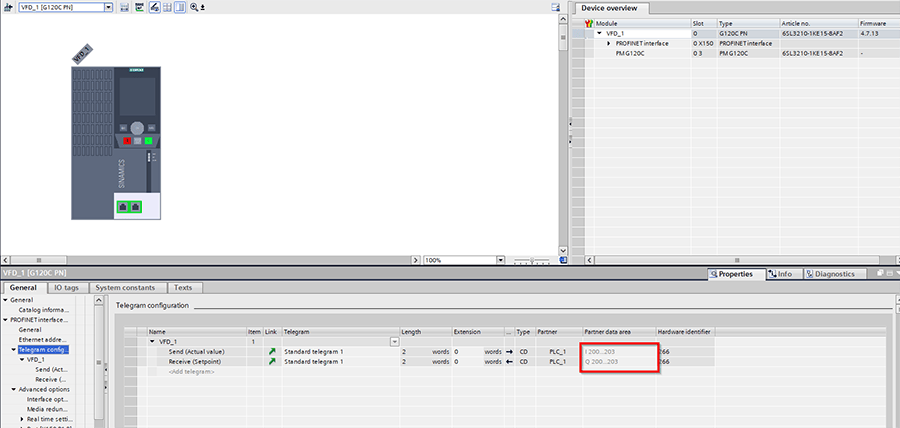Select Send (Act... item in properties tree

tap(51, 369)
